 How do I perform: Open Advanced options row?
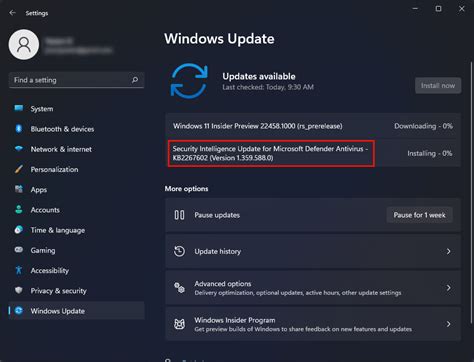pos(313,288)
